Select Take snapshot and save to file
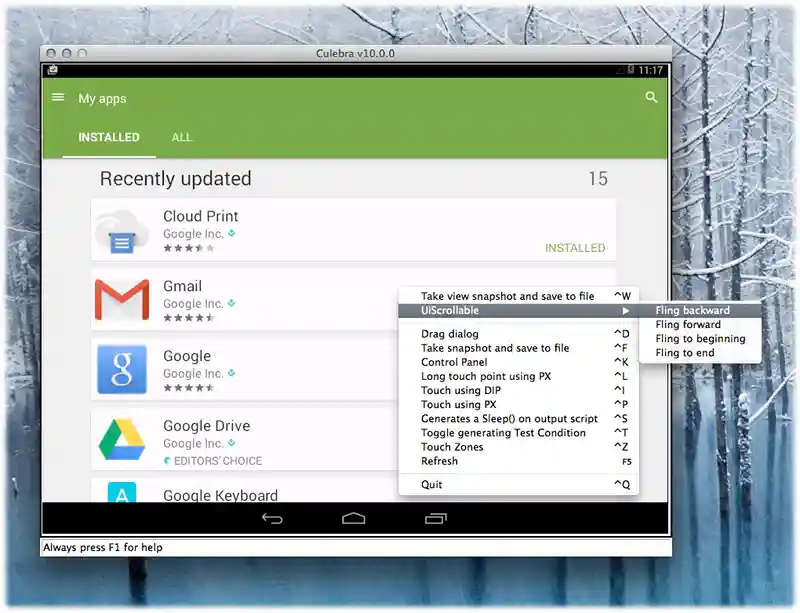Viewport: 800px width, 613px height. coord(518,348)
